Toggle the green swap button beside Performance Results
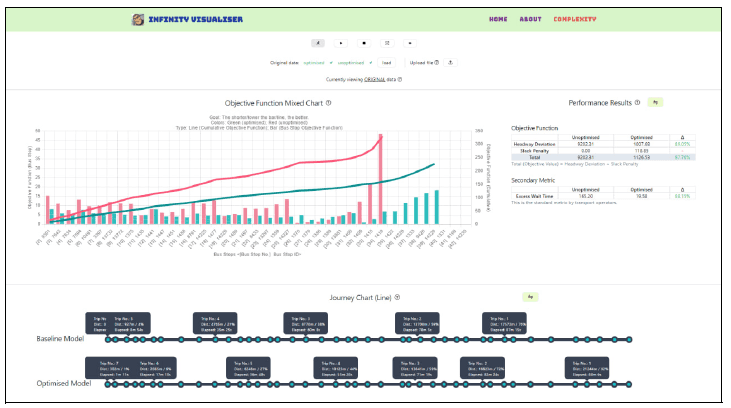This screenshot has height=408, width=731. tap(655, 102)
